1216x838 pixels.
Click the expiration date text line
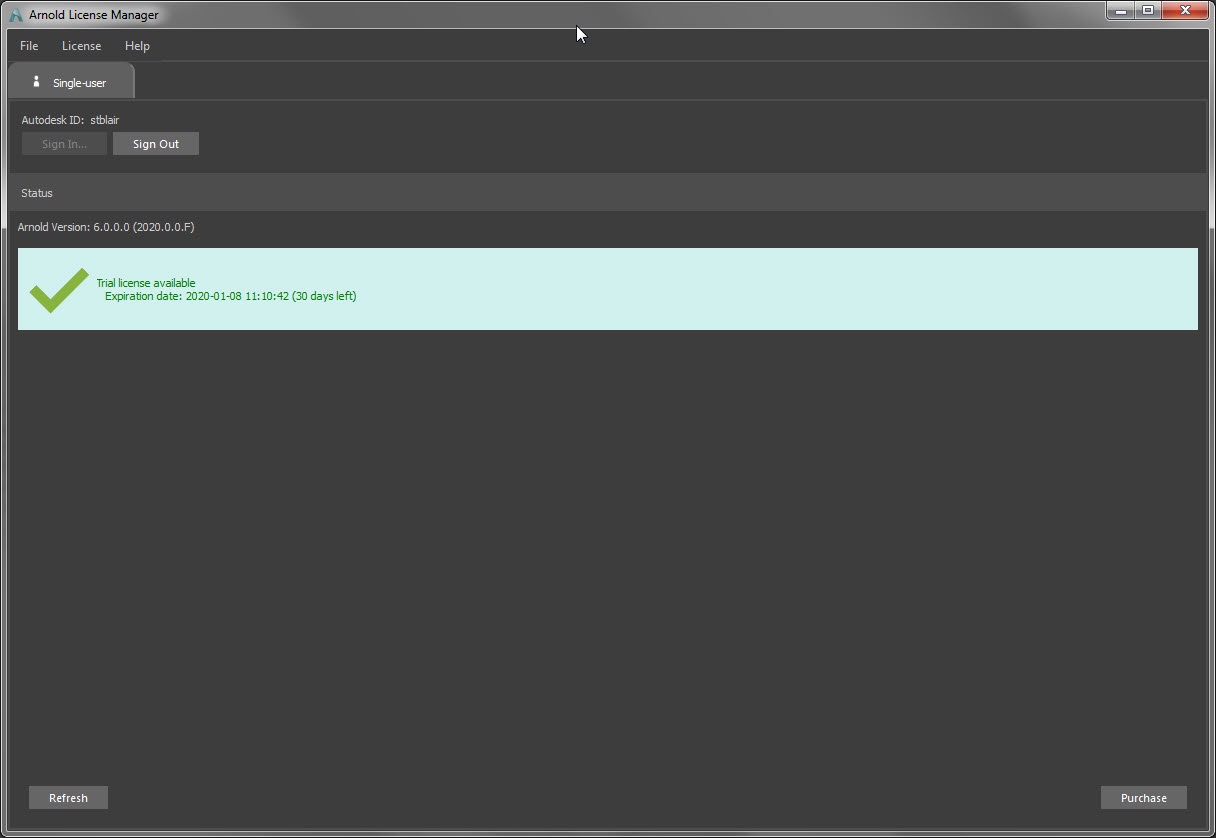point(231,296)
